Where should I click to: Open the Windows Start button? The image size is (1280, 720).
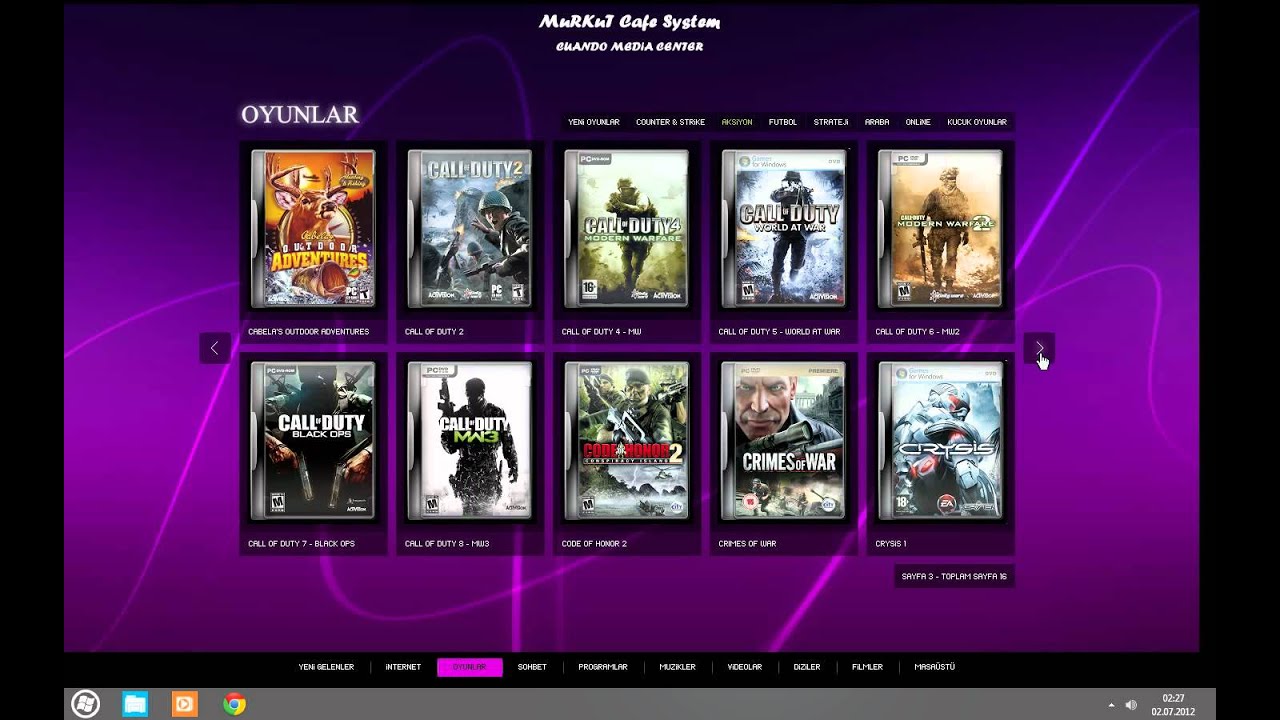point(85,704)
